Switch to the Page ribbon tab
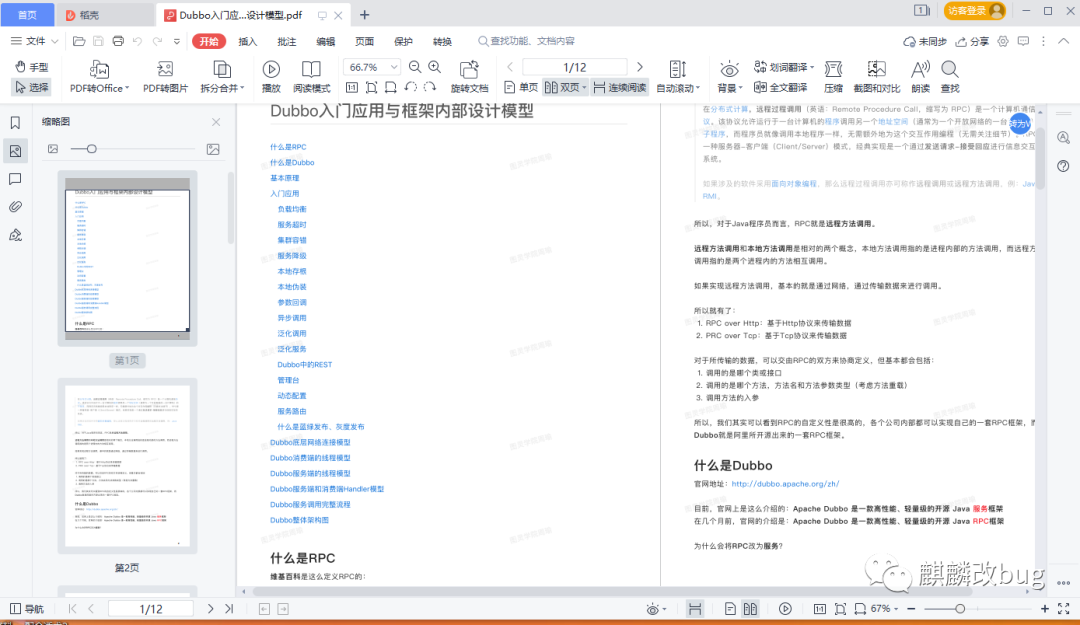The height and width of the screenshot is (625, 1080). click(364, 41)
